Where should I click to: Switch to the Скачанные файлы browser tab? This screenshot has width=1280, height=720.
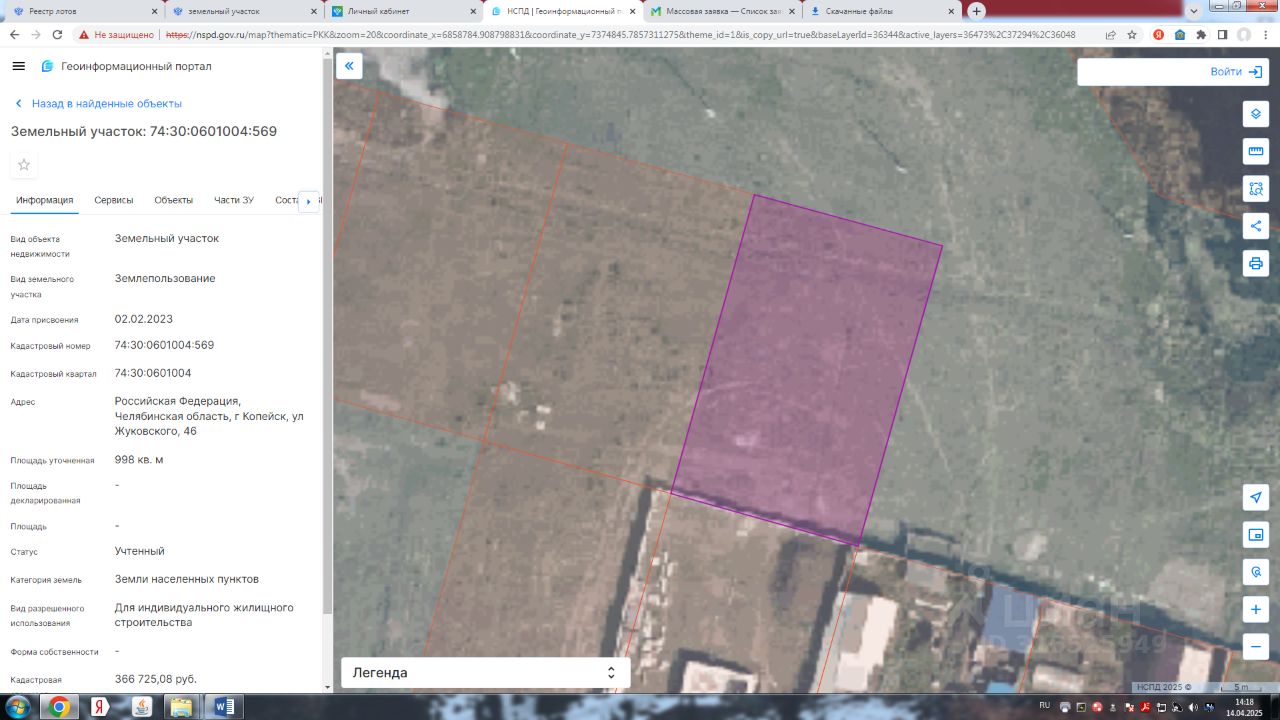[882, 11]
